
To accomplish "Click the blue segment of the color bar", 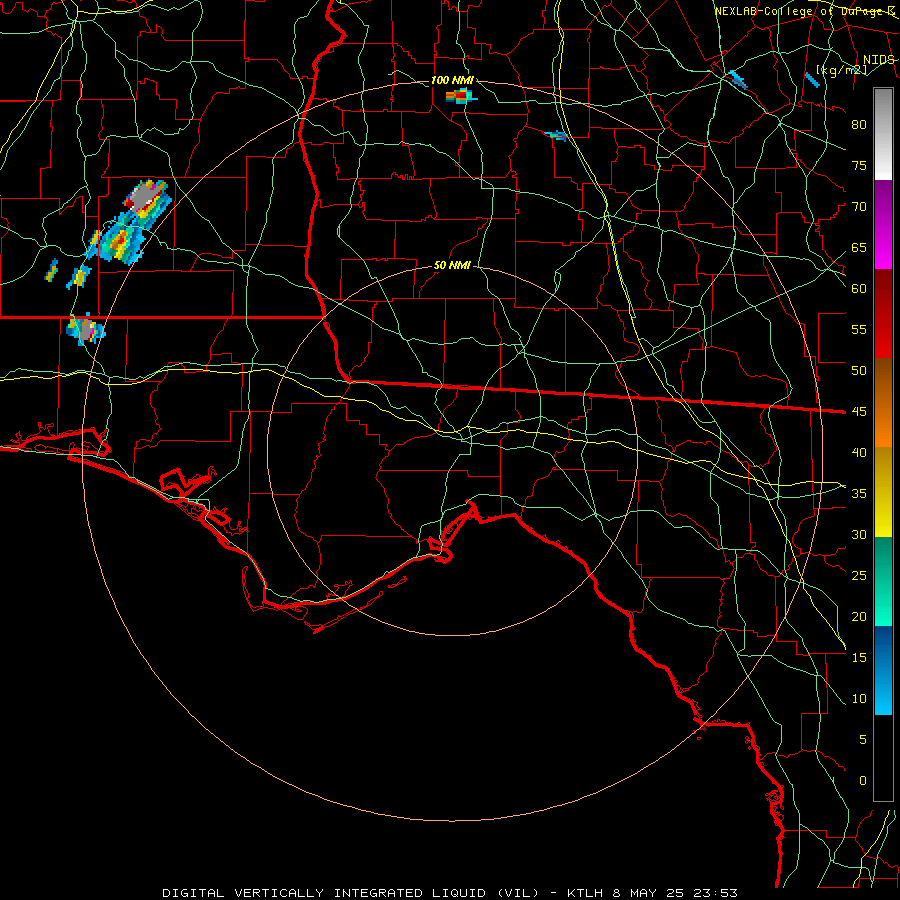I will coord(883,670).
